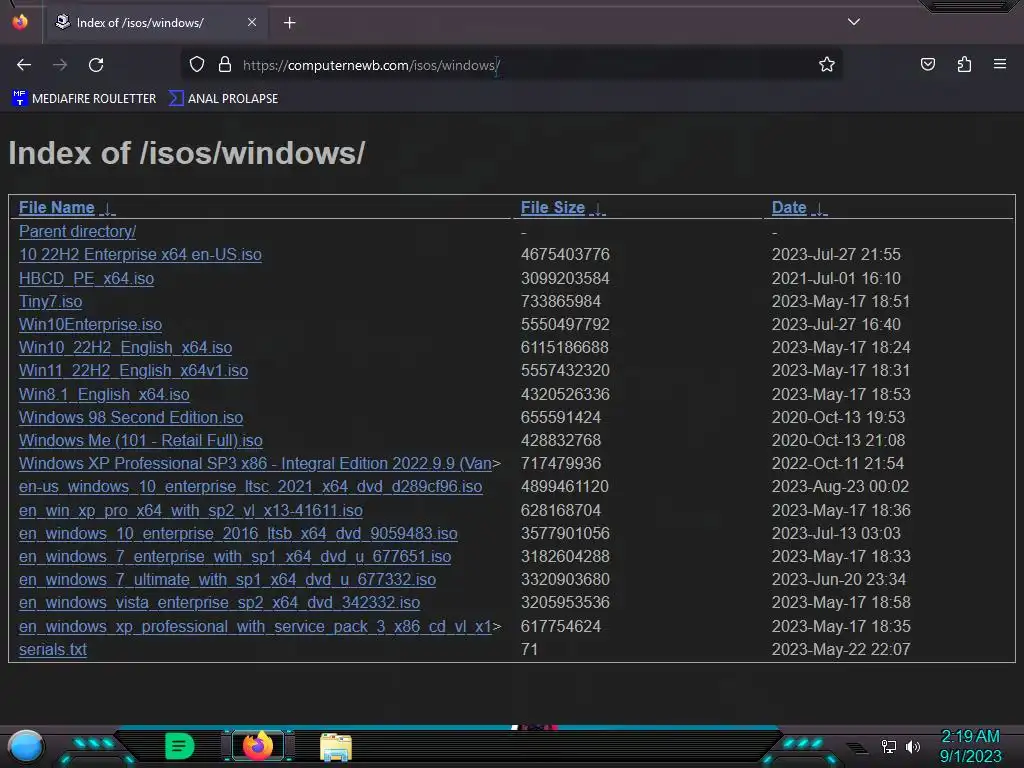
Task: Go back to the previous page
Action: [24, 65]
